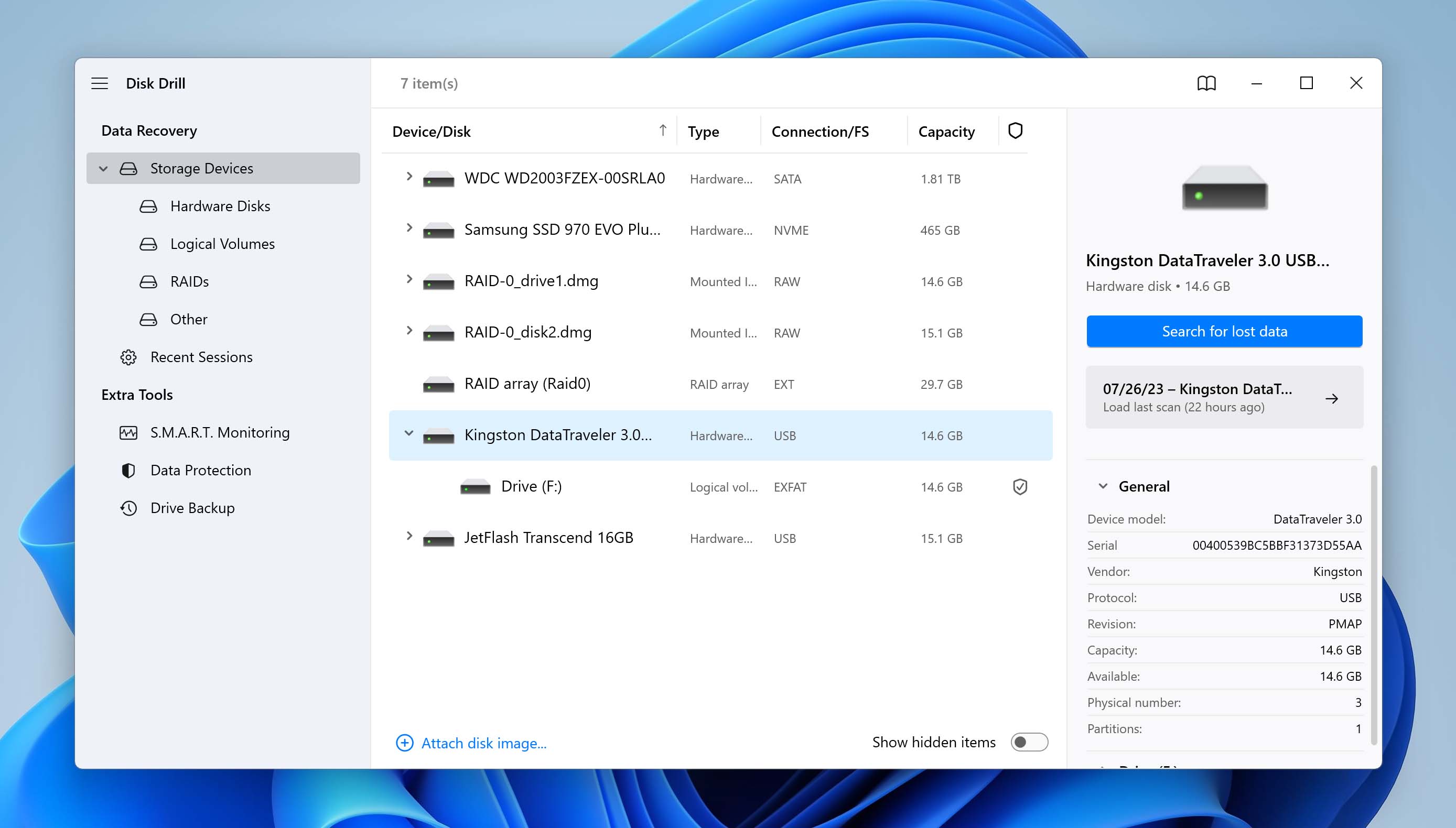Collapse the Kingston DataTraveler 3.0 row
Viewport: 1456px width, 828px height.
[x=408, y=433]
